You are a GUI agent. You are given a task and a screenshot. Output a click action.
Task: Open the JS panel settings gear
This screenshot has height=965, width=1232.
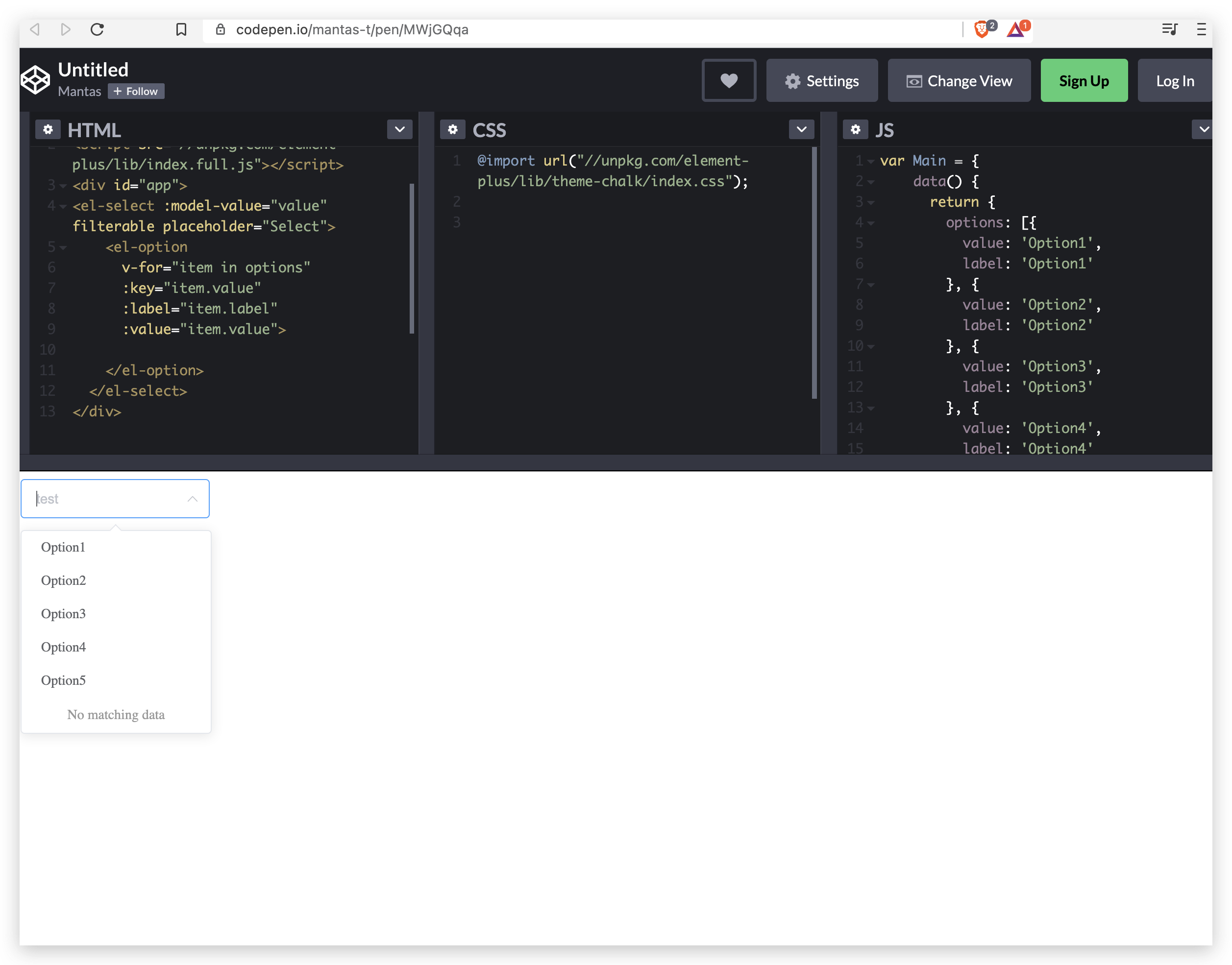click(856, 129)
